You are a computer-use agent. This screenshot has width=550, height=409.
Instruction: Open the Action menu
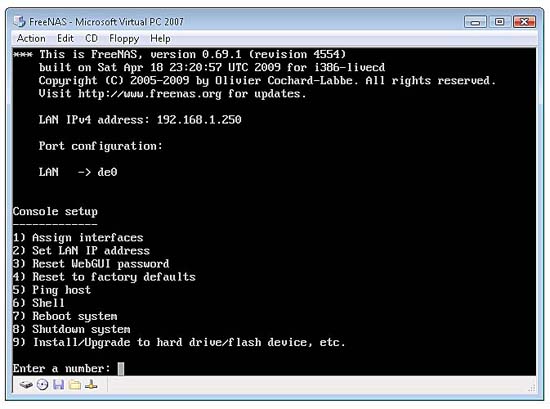pos(31,38)
